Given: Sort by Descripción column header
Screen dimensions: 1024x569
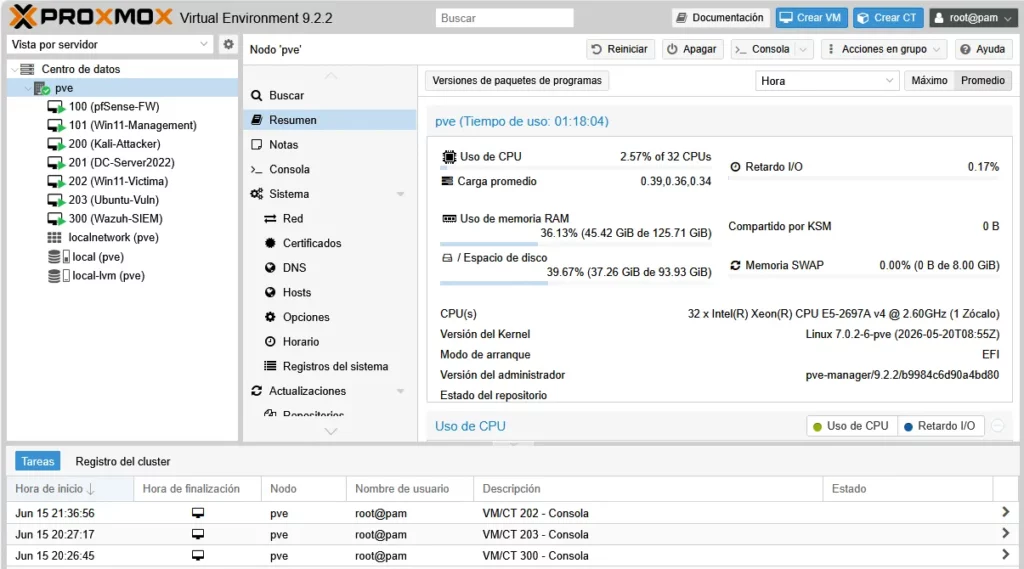Looking at the screenshot, I should click(x=648, y=489).
